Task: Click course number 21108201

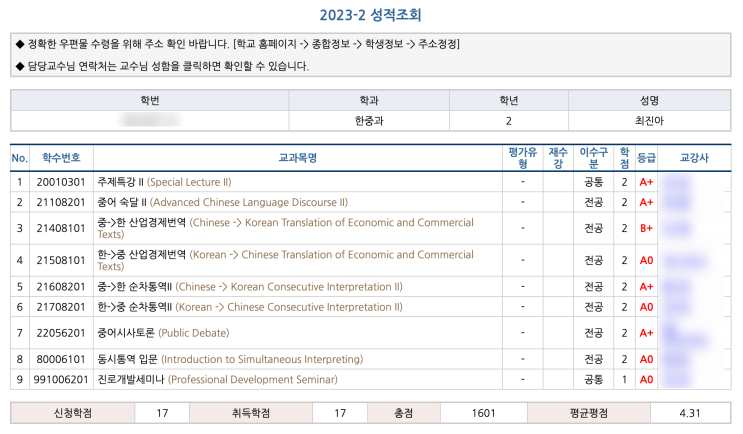Action: [61, 202]
